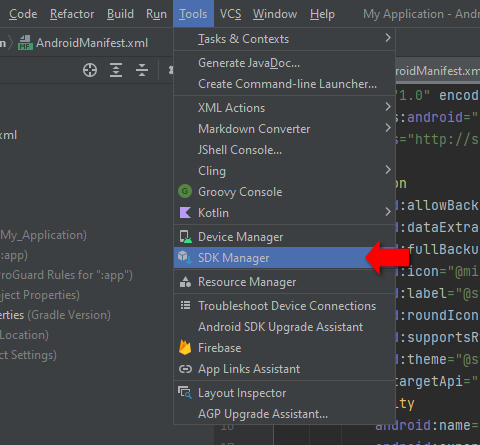Viewport: 480px width, 445px height.
Task: Launch Android SDK Upgrade Assistant
Action: click(284, 327)
